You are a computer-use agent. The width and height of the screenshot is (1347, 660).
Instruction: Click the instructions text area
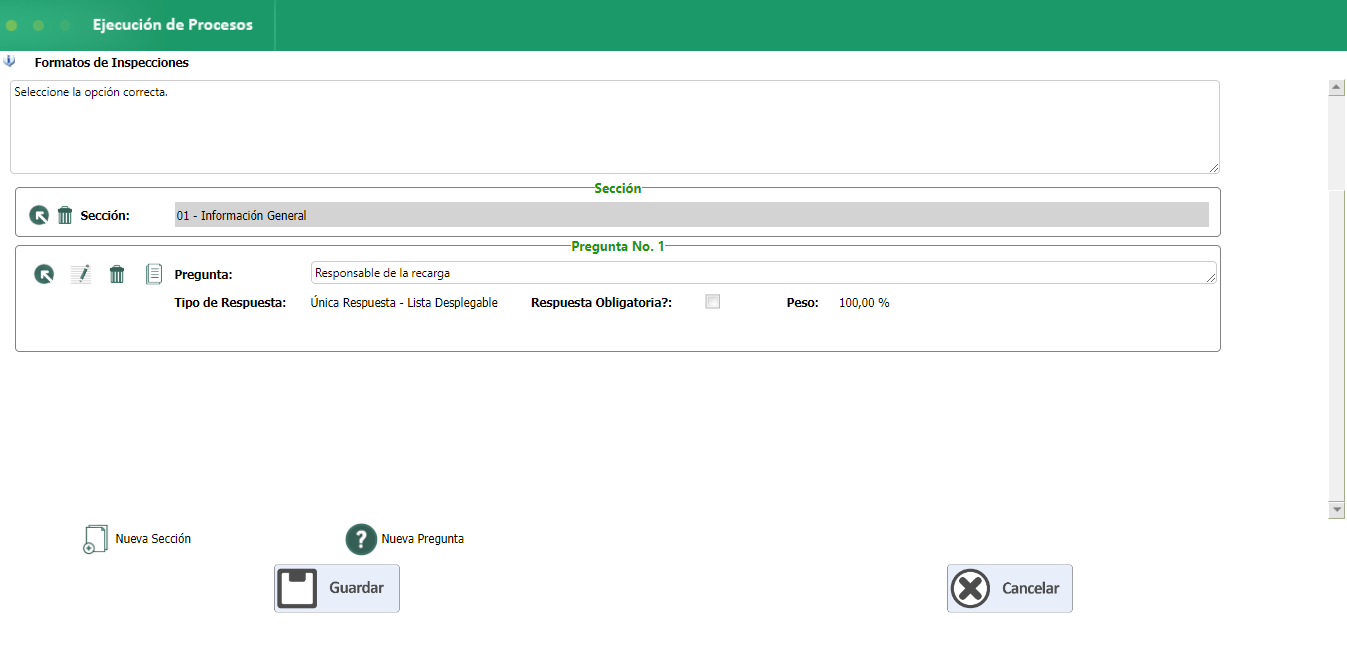(x=615, y=127)
